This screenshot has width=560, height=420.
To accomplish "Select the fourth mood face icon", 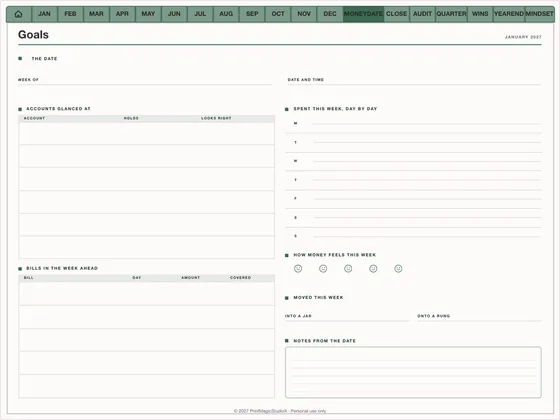I will tap(373, 269).
